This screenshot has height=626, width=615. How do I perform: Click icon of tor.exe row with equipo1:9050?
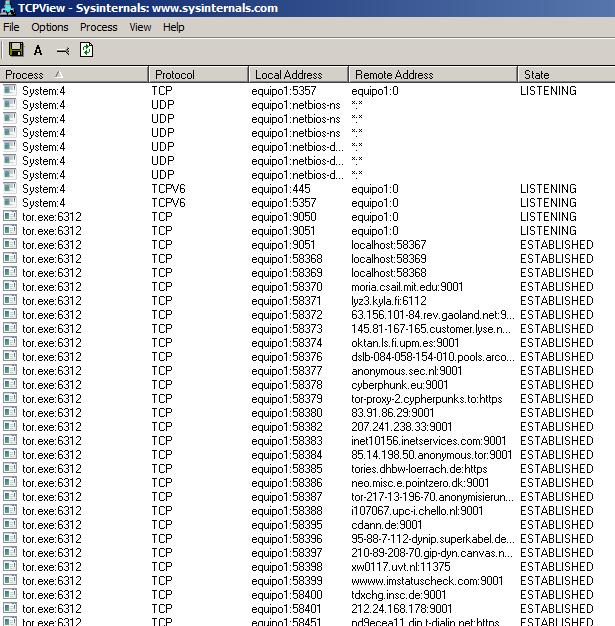tap(10, 216)
